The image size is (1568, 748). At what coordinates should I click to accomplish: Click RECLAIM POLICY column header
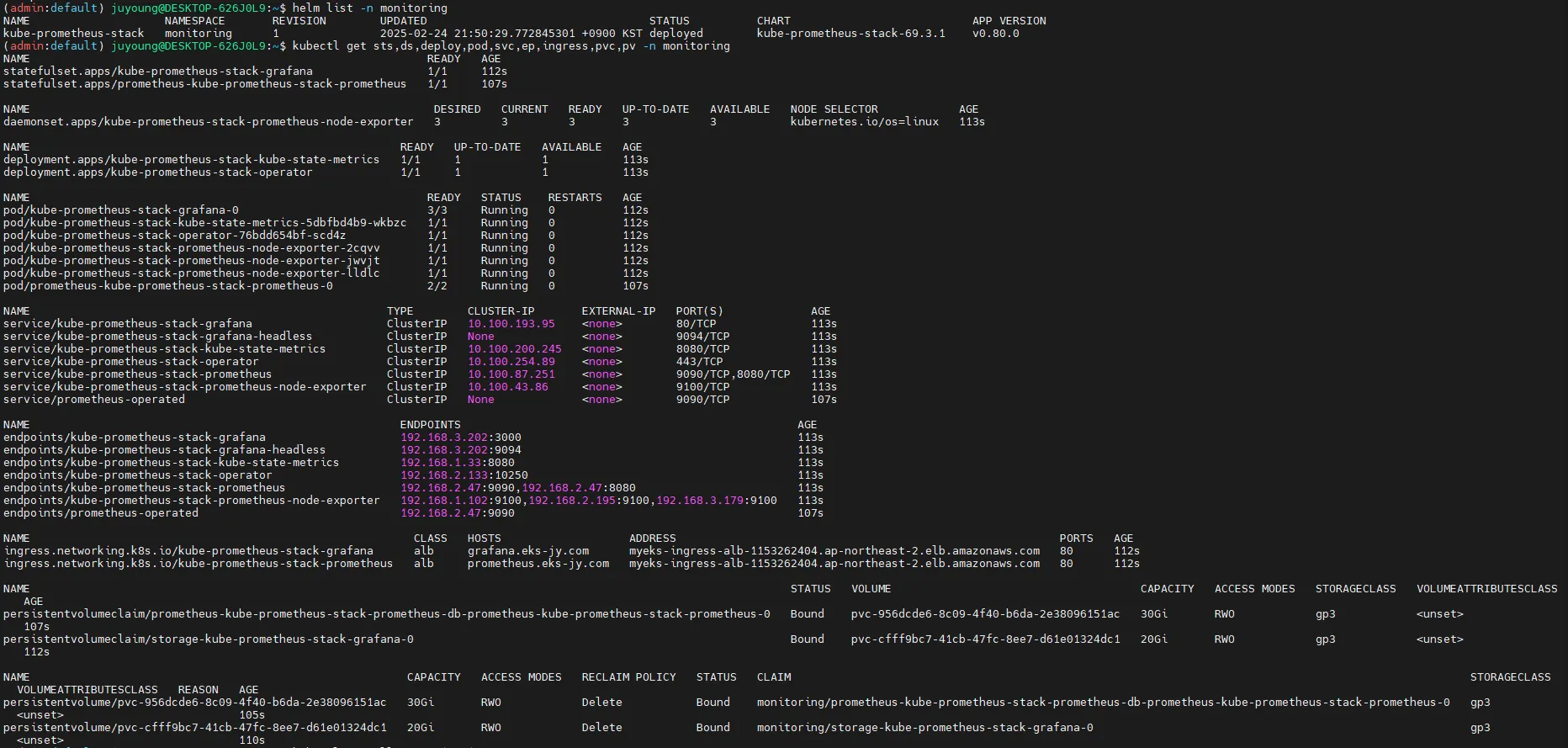[x=629, y=677]
